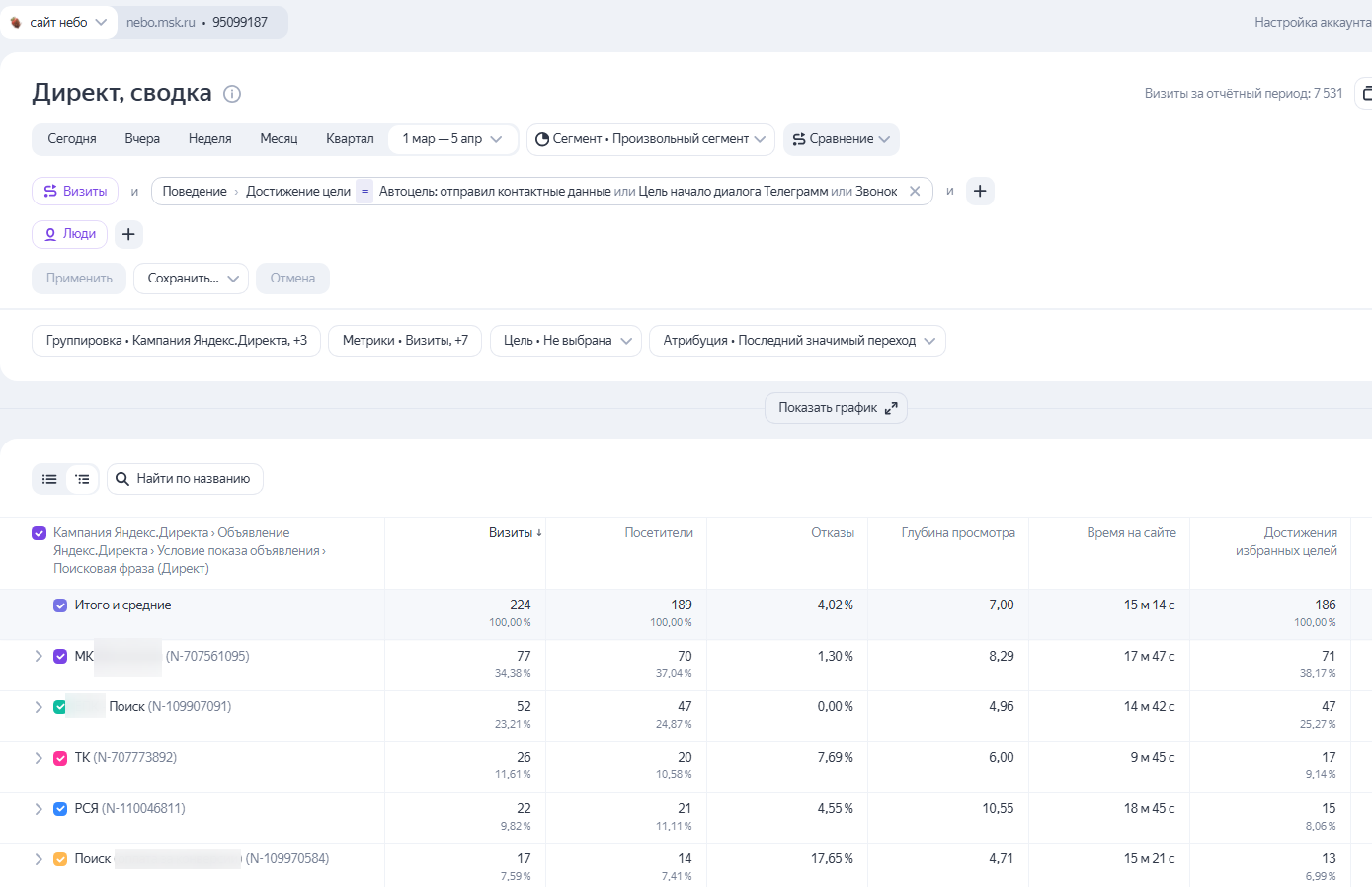Click the Найти по названию search field
This screenshot has width=1372, height=887.
click(193, 479)
